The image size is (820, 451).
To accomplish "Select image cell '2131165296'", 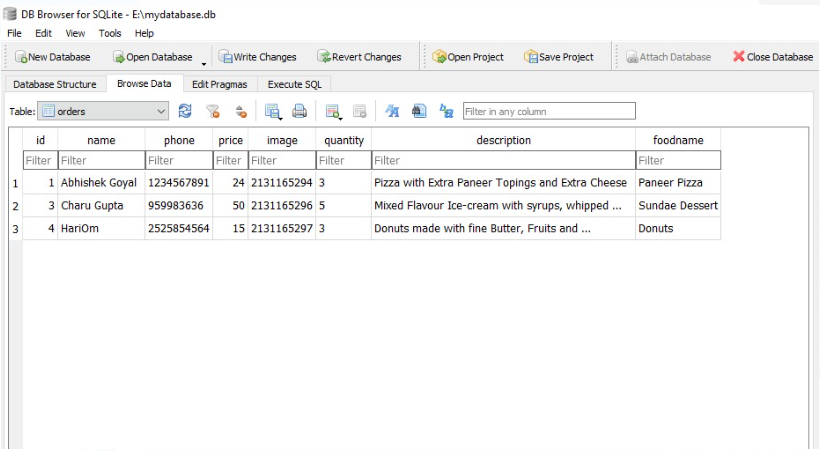I will pos(282,206).
